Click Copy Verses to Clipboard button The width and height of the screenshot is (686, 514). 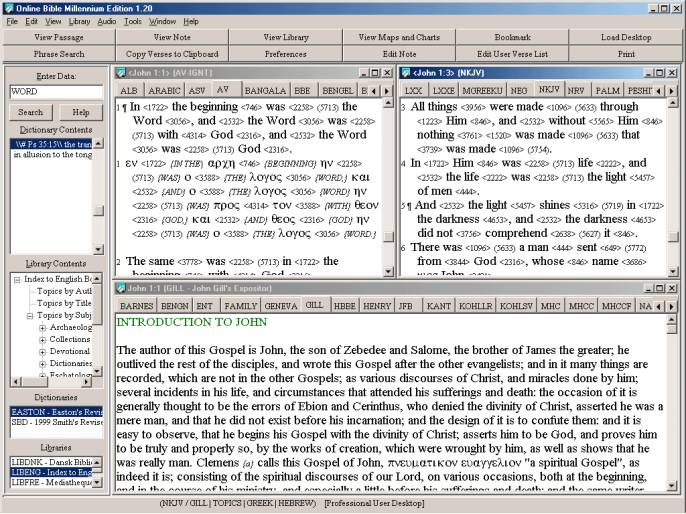pos(172,54)
